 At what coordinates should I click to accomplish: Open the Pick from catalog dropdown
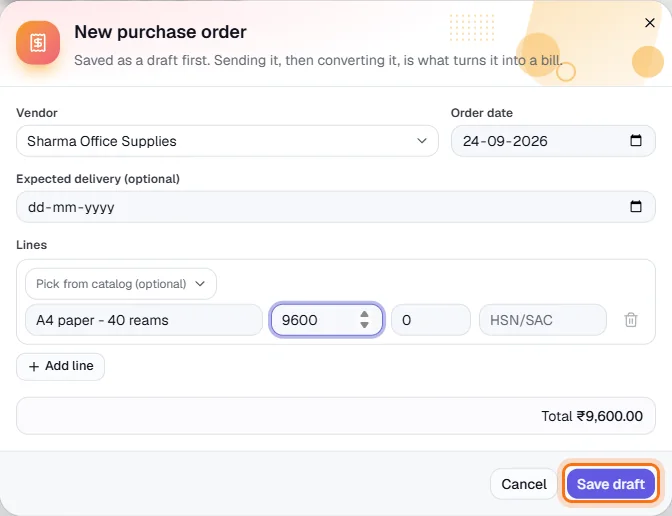pyautogui.click(x=121, y=284)
